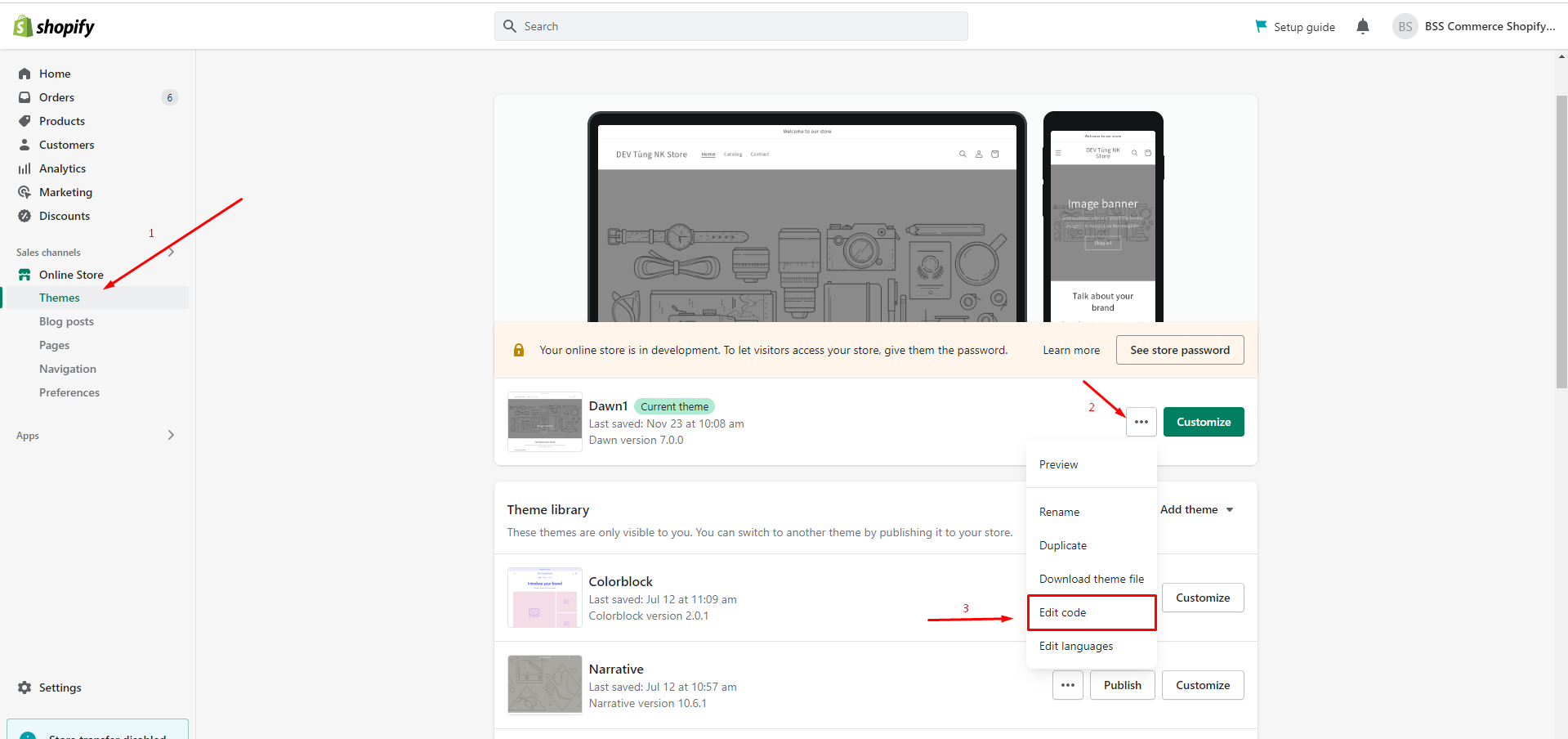Click the BS account avatar

(x=1405, y=26)
